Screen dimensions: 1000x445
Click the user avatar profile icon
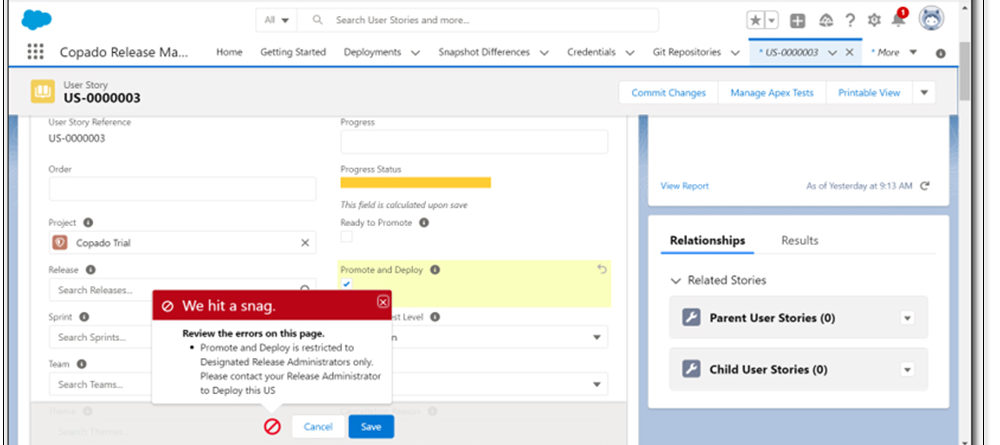[931, 19]
